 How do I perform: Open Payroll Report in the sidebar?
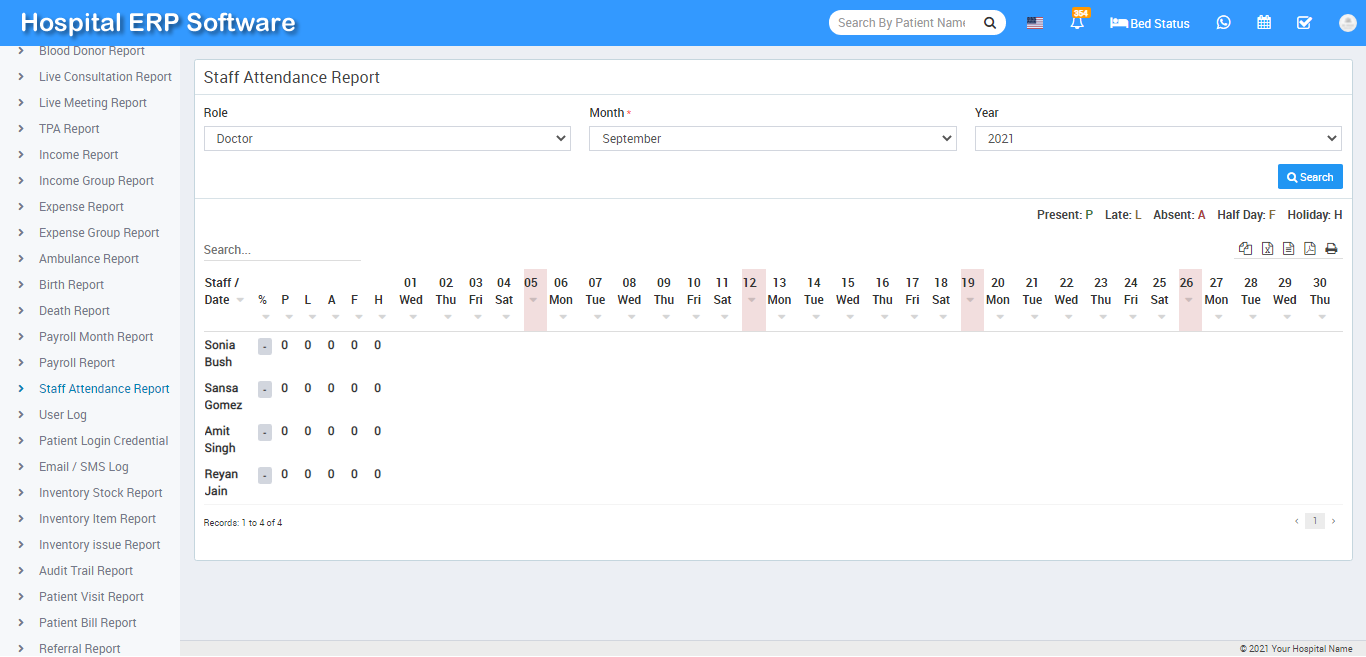tap(77, 363)
